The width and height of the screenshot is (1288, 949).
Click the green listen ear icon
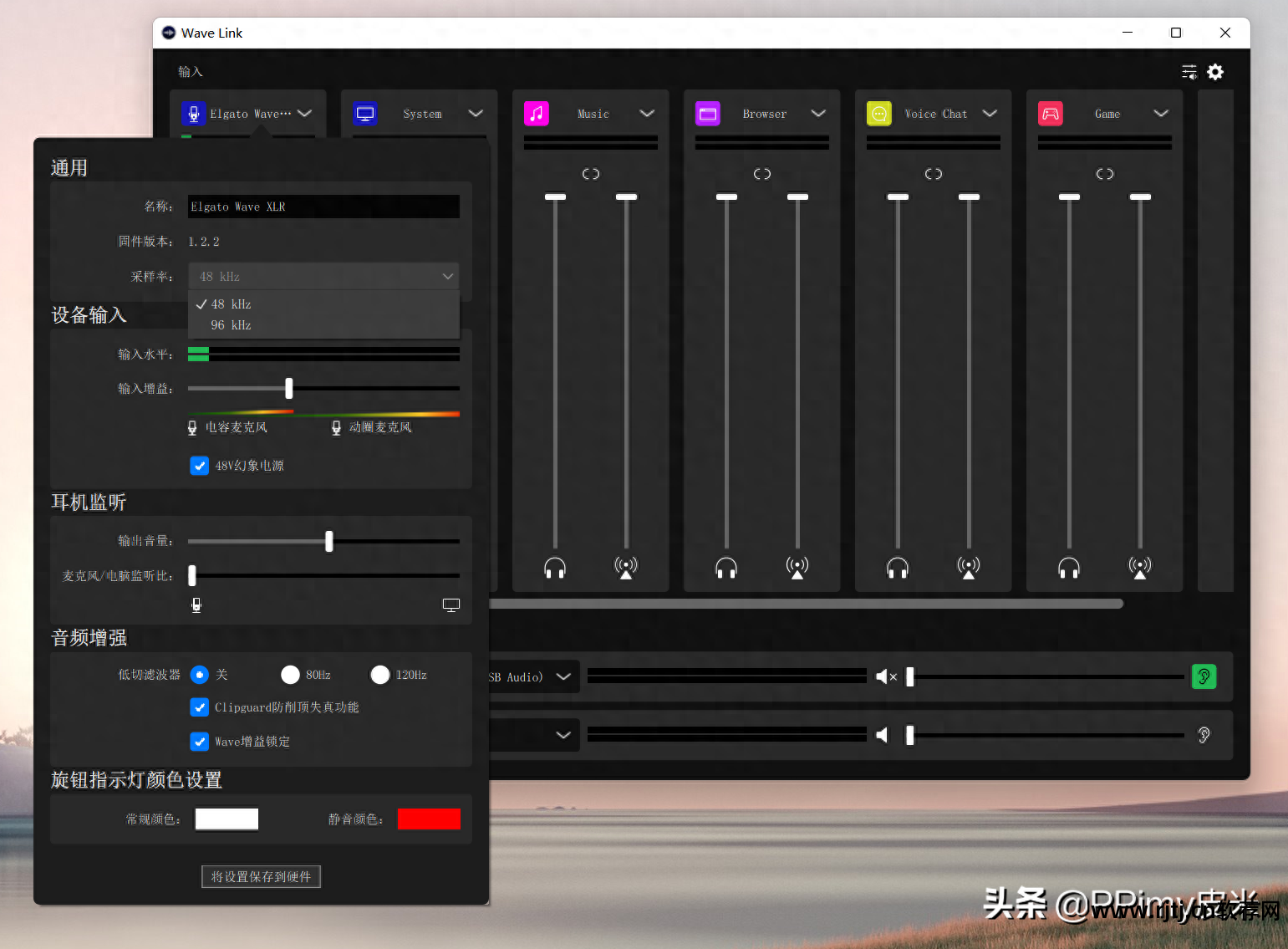coord(1204,676)
